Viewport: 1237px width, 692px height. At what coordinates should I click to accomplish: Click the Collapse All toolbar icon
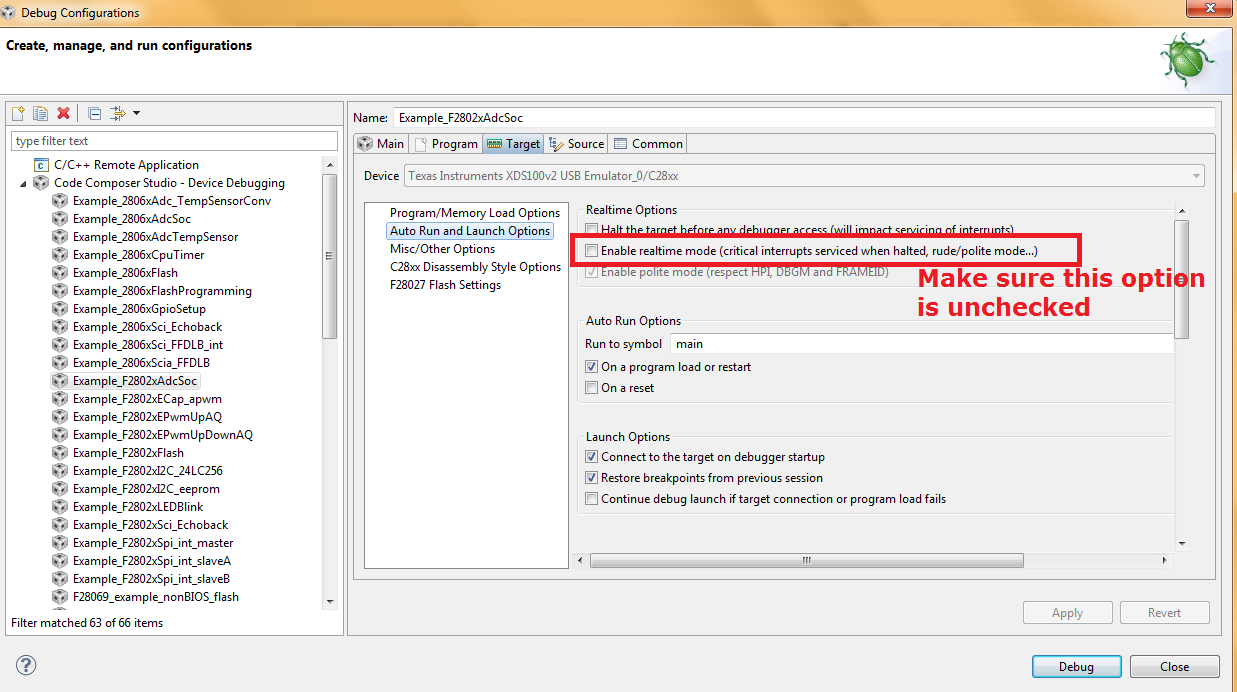[x=94, y=113]
